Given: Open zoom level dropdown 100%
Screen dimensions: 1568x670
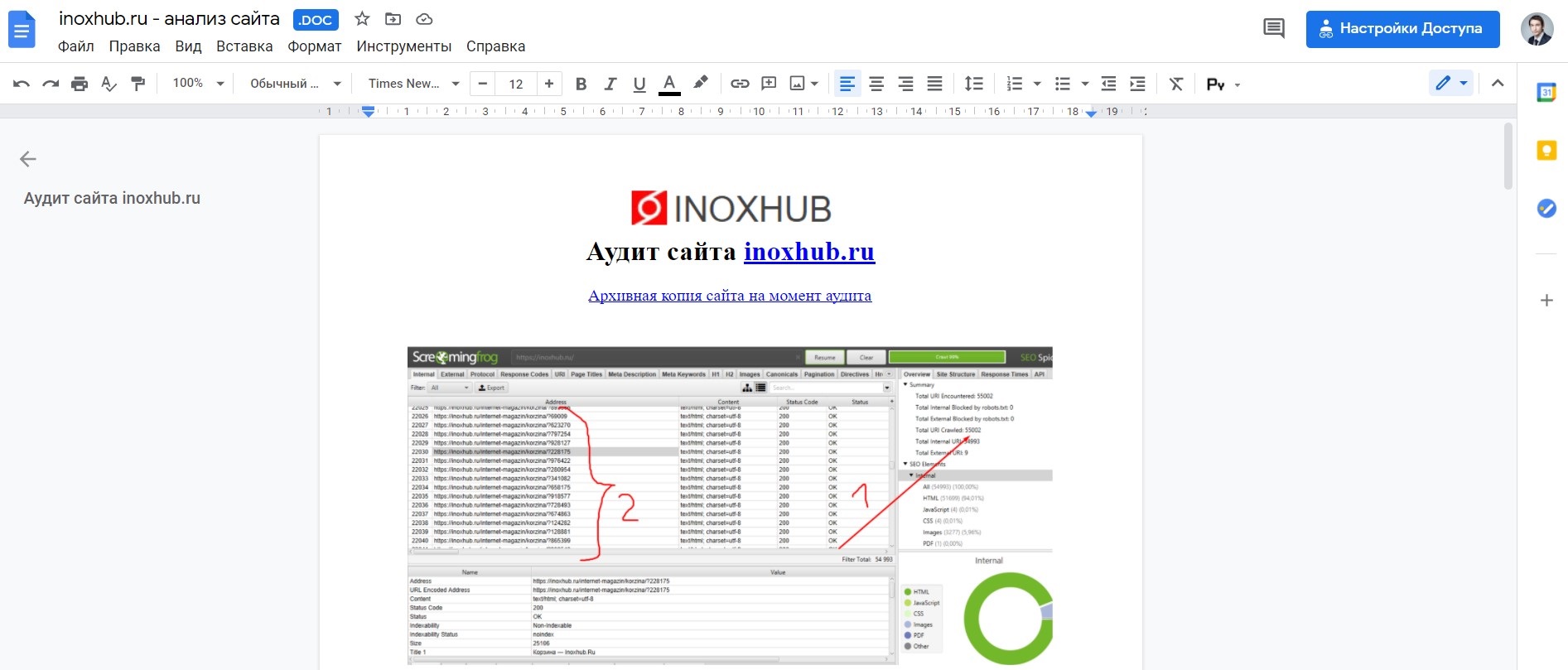Looking at the screenshot, I should [x=199, y=84].
